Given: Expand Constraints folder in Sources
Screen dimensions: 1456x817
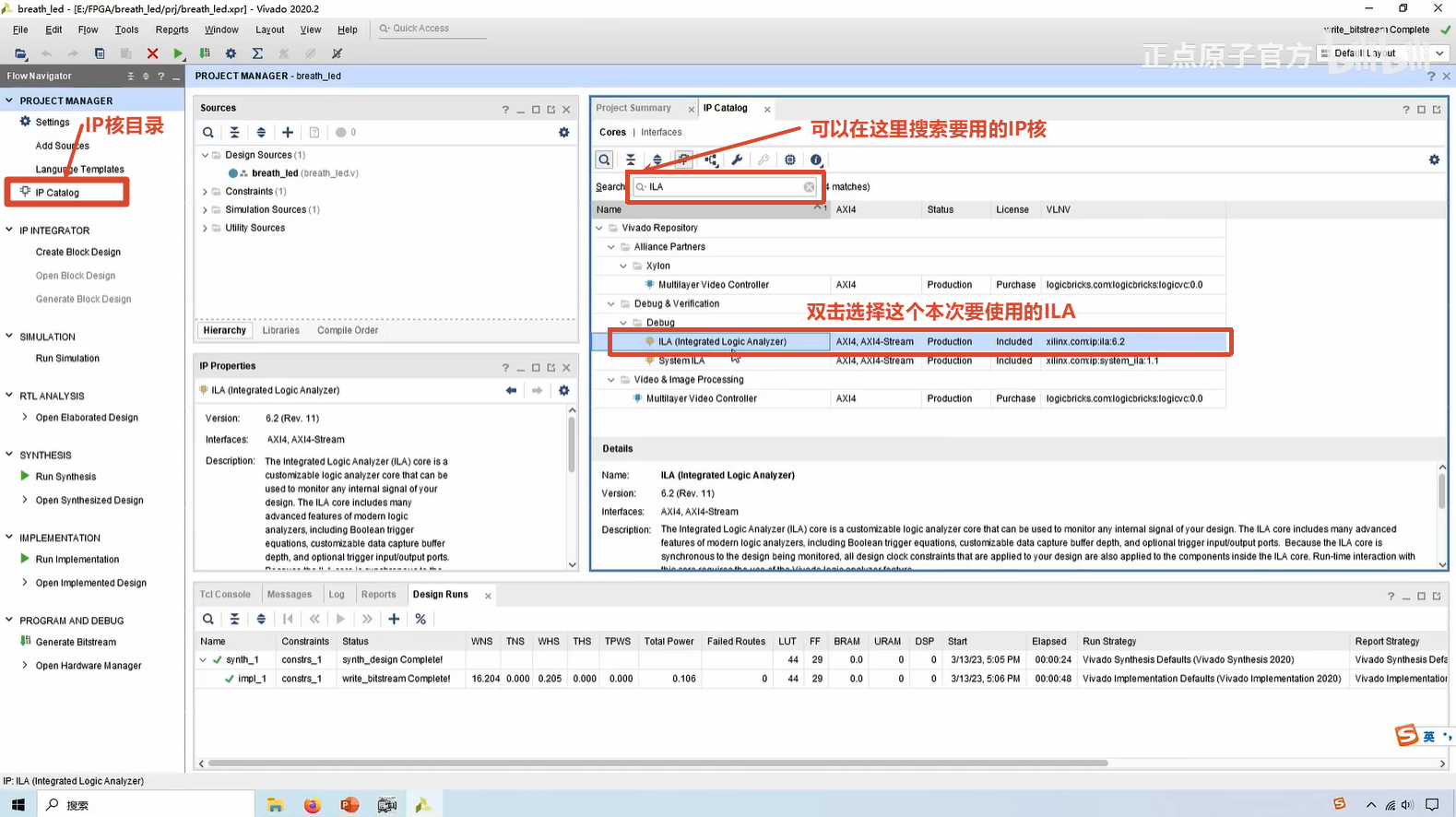Looking at the screenshot, I should 205,192.
